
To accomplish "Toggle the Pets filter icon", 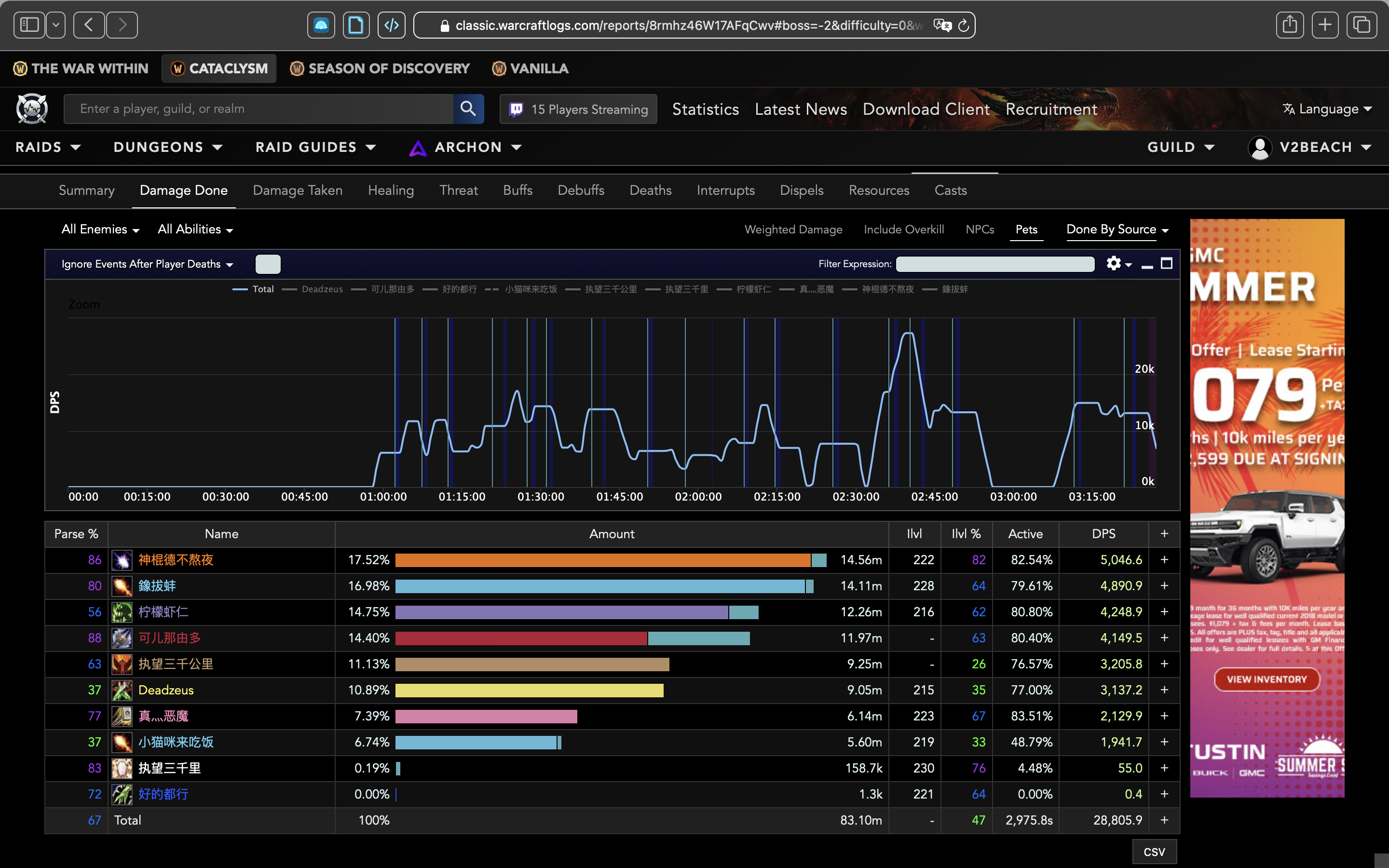I will coord(1028,230).
